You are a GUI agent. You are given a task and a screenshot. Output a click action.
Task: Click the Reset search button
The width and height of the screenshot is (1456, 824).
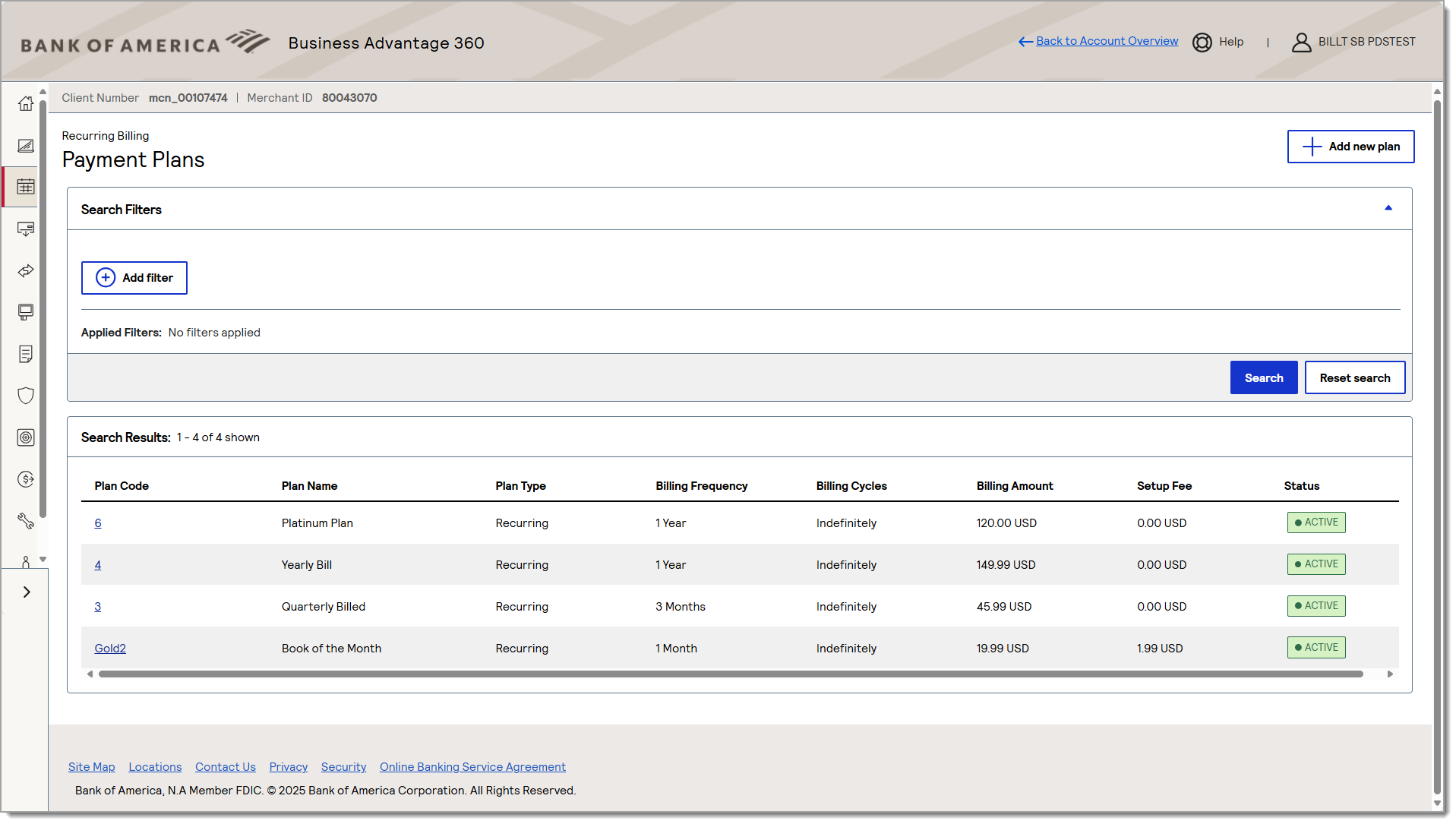coord(1355,377)
